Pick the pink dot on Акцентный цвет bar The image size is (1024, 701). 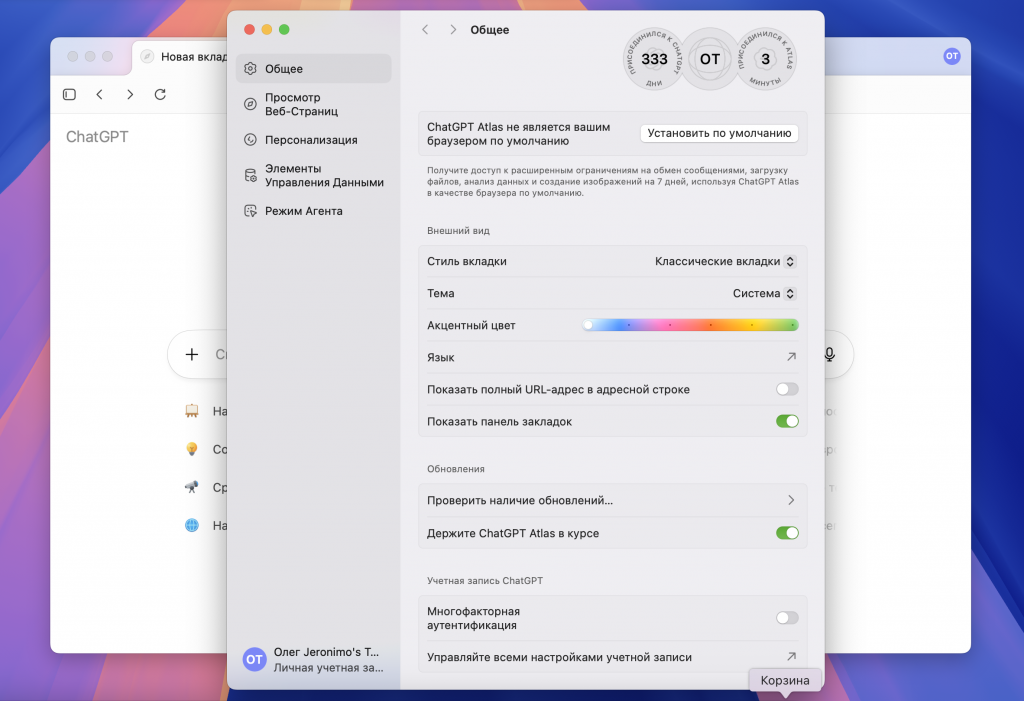tap(670, 325)
